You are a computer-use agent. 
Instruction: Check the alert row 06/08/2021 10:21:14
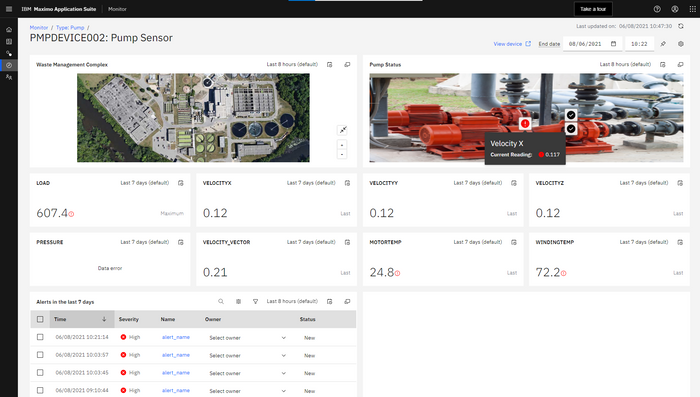(40, 337)
